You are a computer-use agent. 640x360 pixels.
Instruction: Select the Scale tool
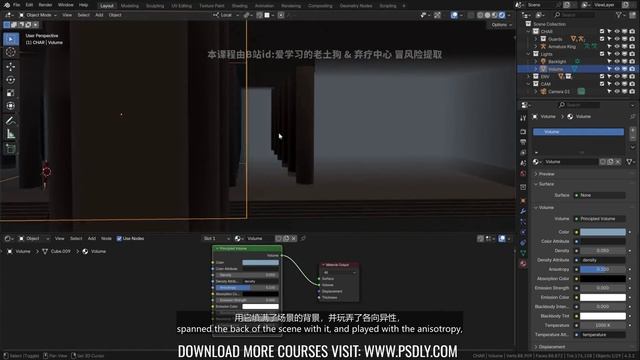pyautogui.click(x=11, y=93)
